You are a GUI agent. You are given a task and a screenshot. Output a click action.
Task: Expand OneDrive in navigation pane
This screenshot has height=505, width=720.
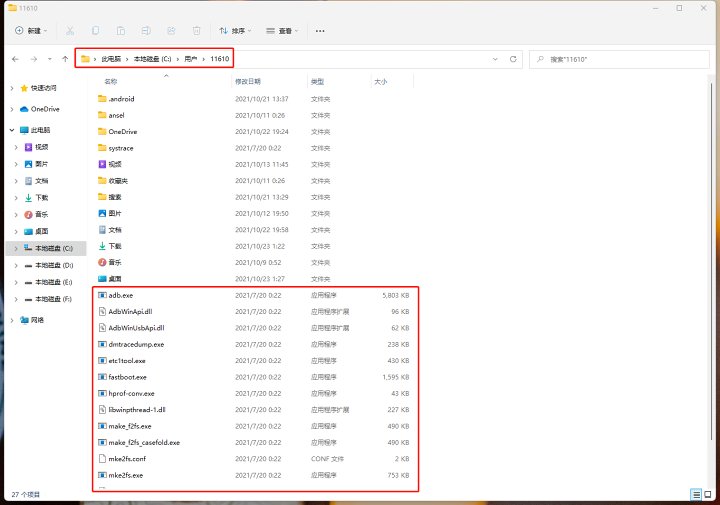point(12,109)
